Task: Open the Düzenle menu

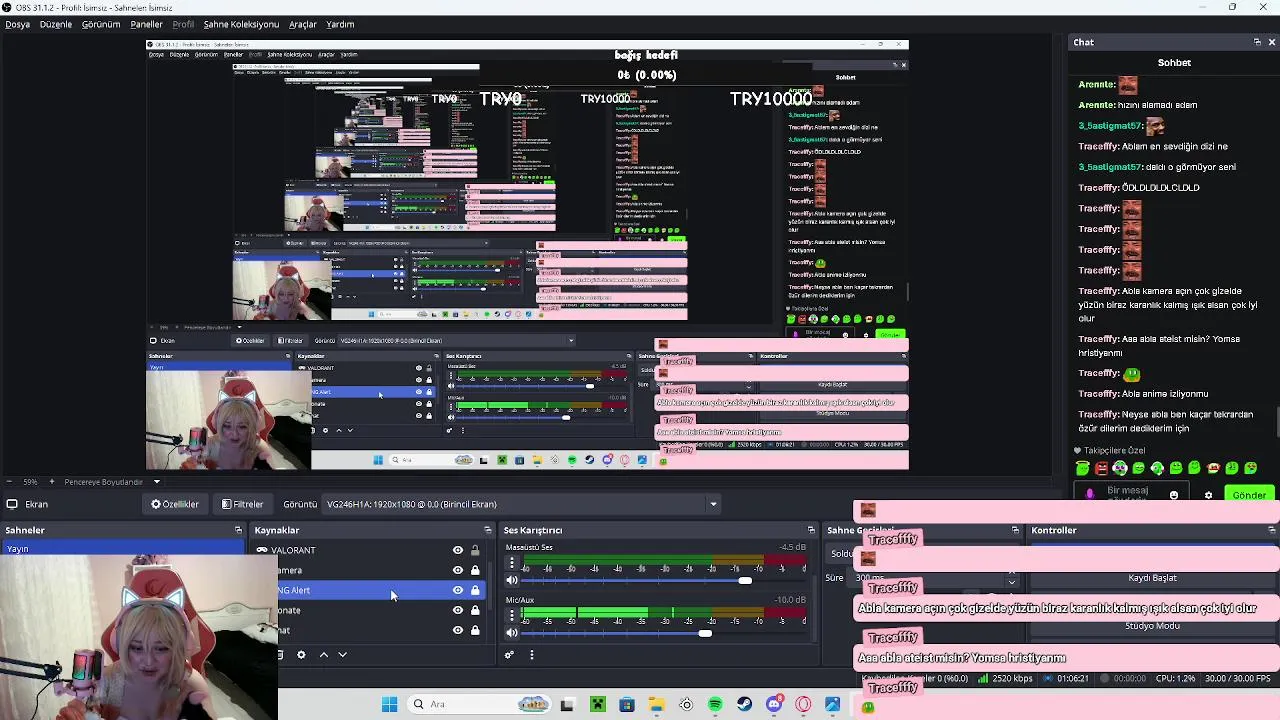Action: pyautogui.click(x=56, y=24)
